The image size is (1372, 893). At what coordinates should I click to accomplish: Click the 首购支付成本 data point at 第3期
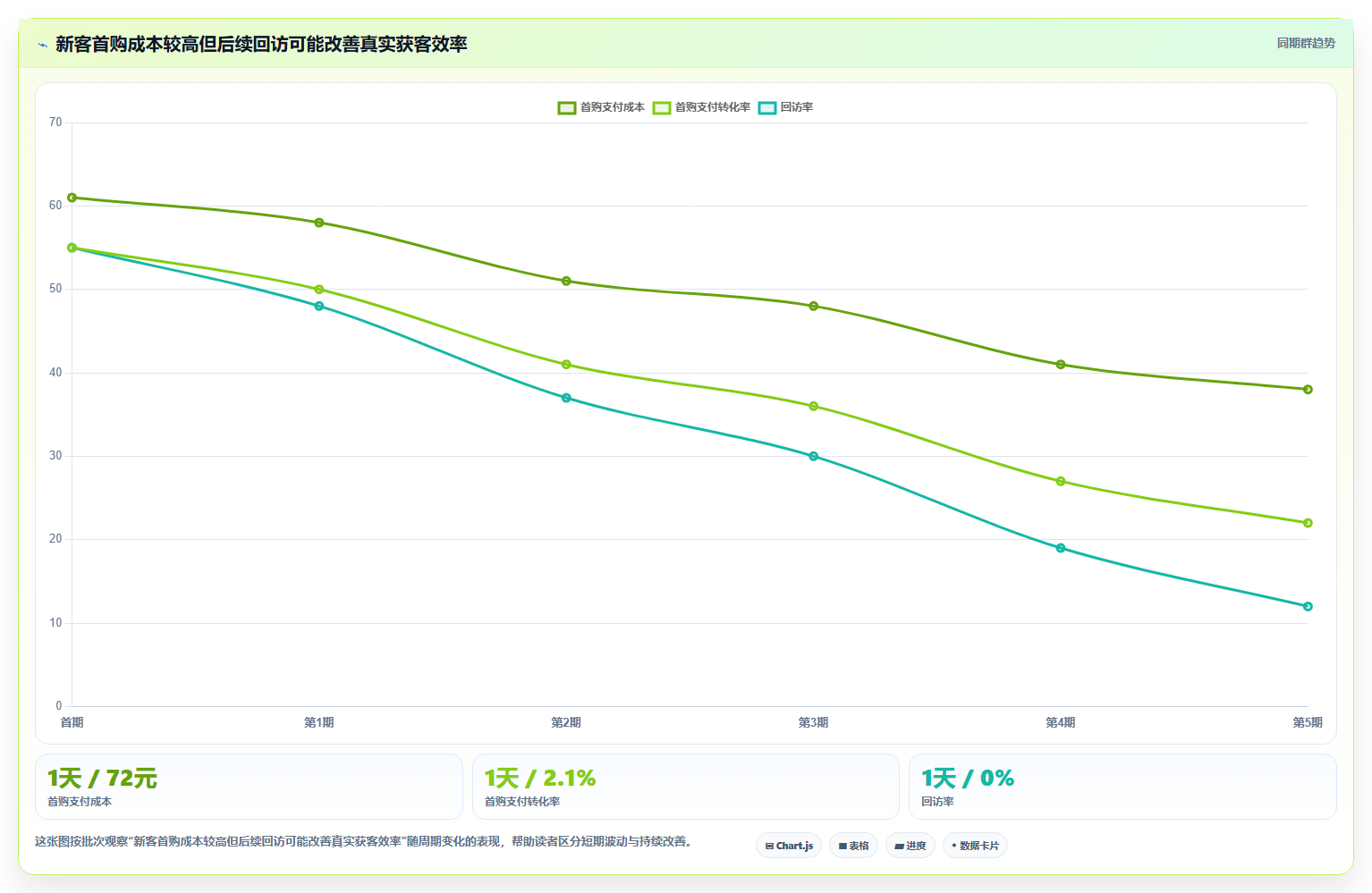[x=814, y=306]
